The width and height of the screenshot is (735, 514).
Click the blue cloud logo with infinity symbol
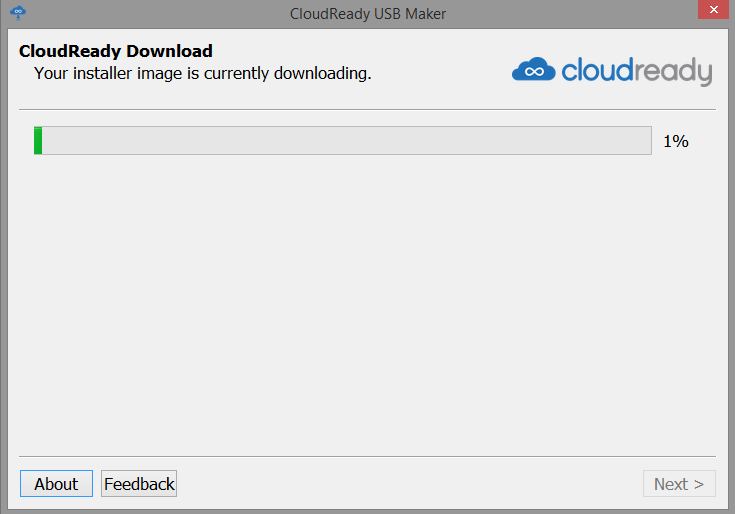click(x=533, y=70)
